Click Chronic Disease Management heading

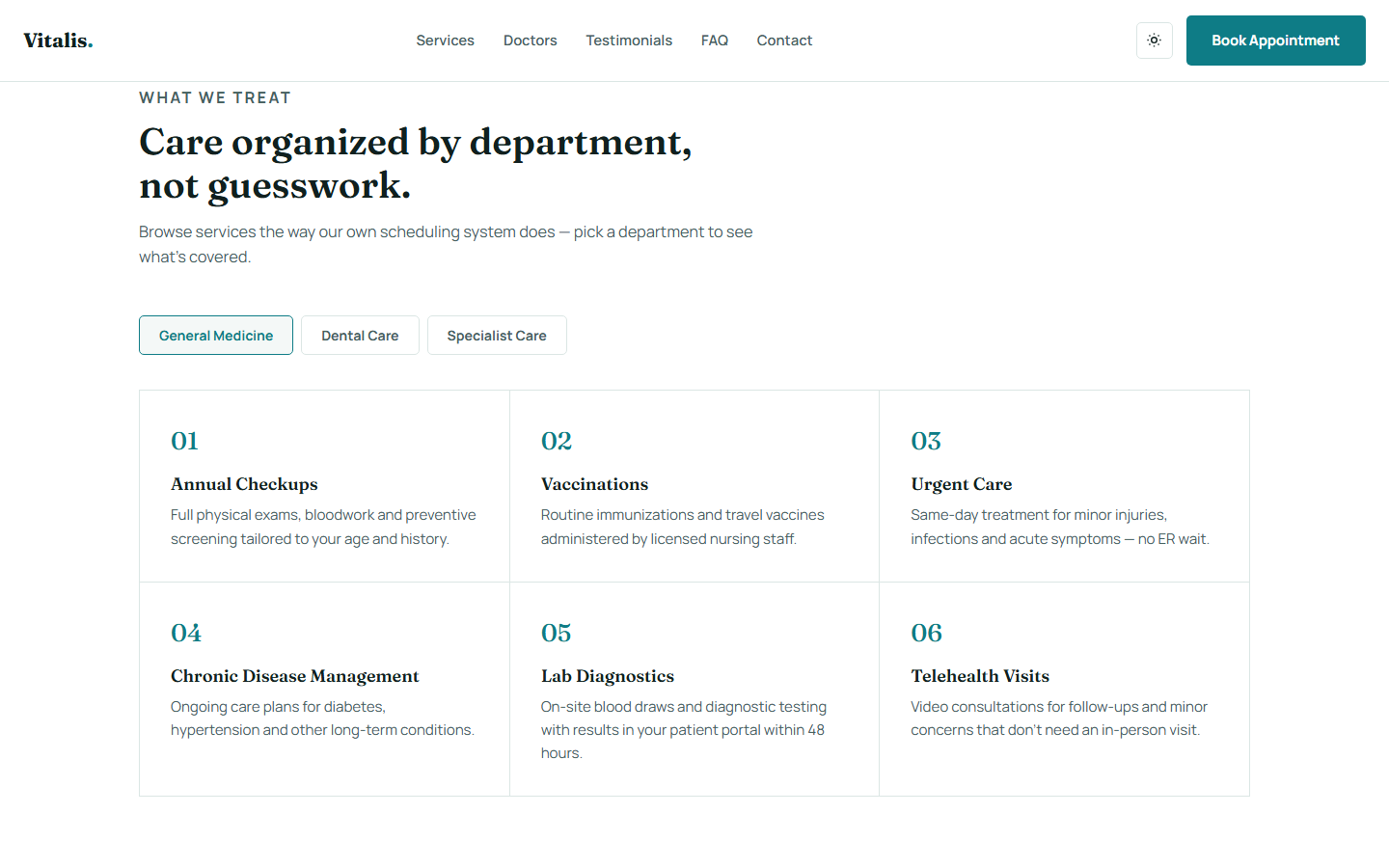coord(295,676)
